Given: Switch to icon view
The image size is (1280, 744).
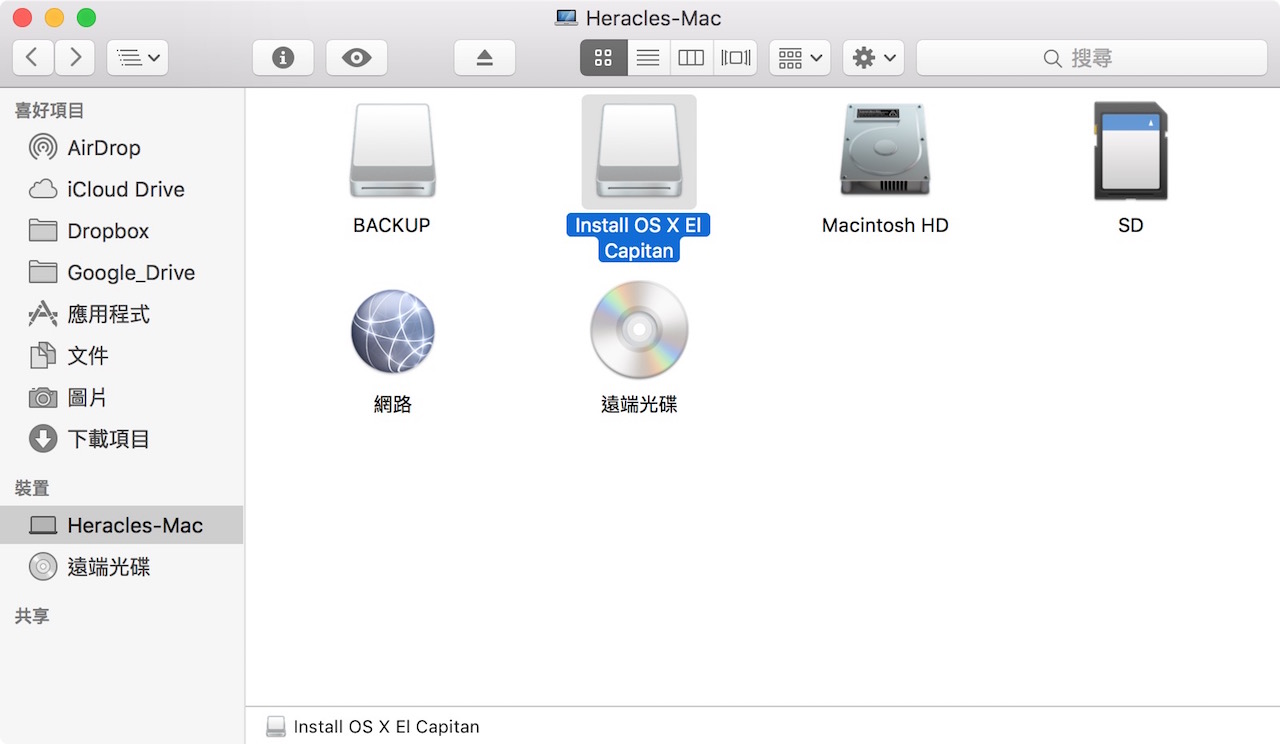Looking at the screenshot, I should 603,58.
